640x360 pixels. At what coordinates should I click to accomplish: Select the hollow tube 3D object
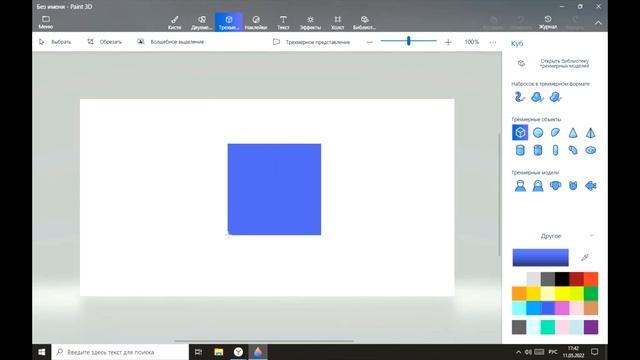[538, 150]
